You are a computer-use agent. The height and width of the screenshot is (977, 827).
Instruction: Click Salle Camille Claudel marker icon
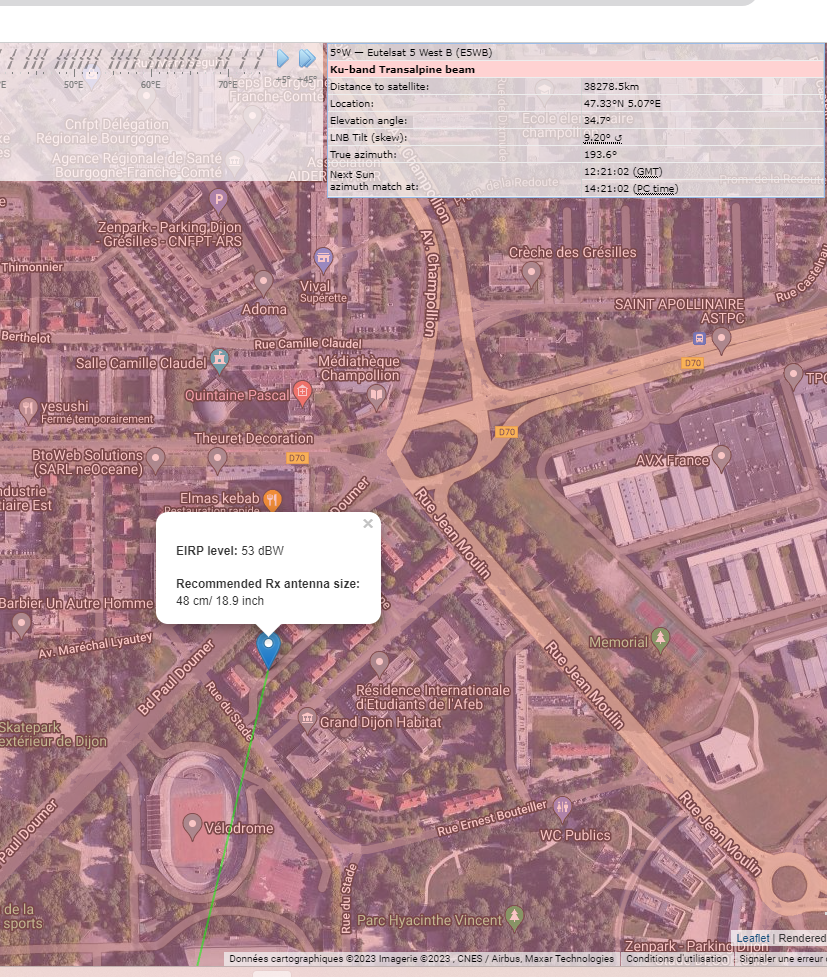coord(219,360)
